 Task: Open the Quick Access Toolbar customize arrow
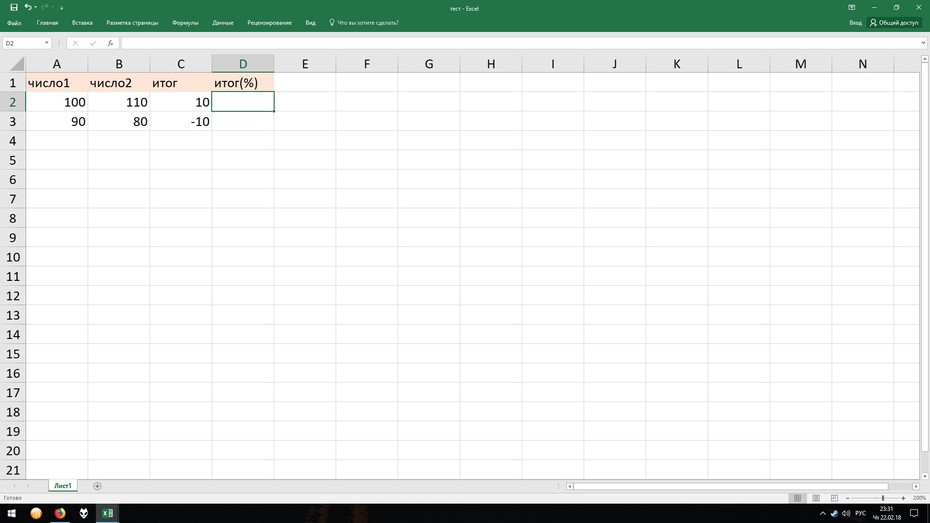62,8
